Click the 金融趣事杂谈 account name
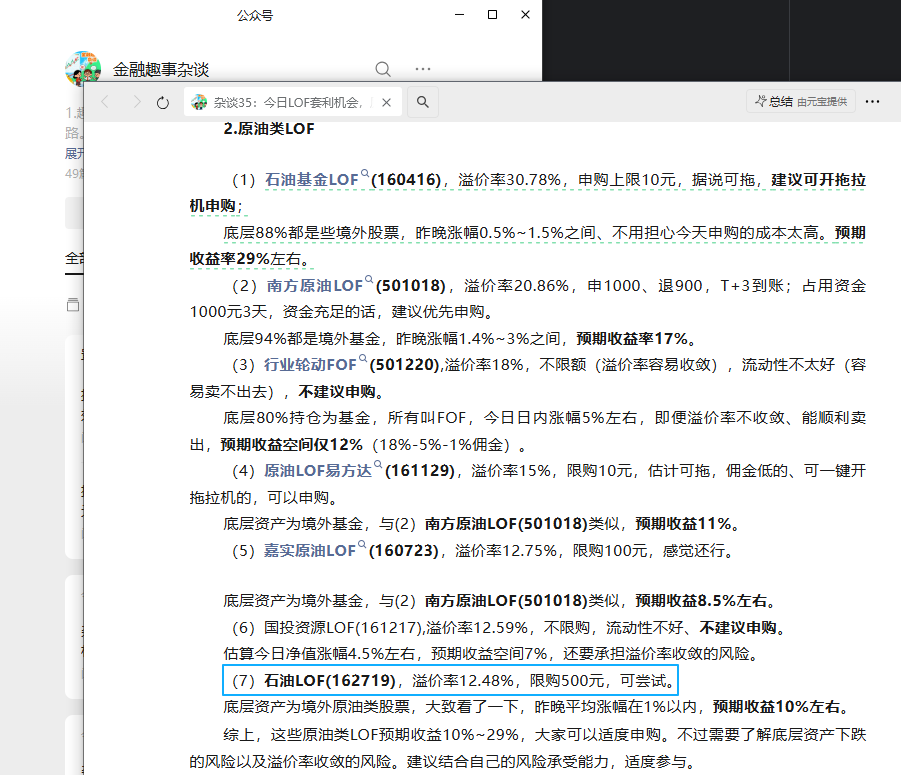Viewport: 901px width, 775px height. 161,70
